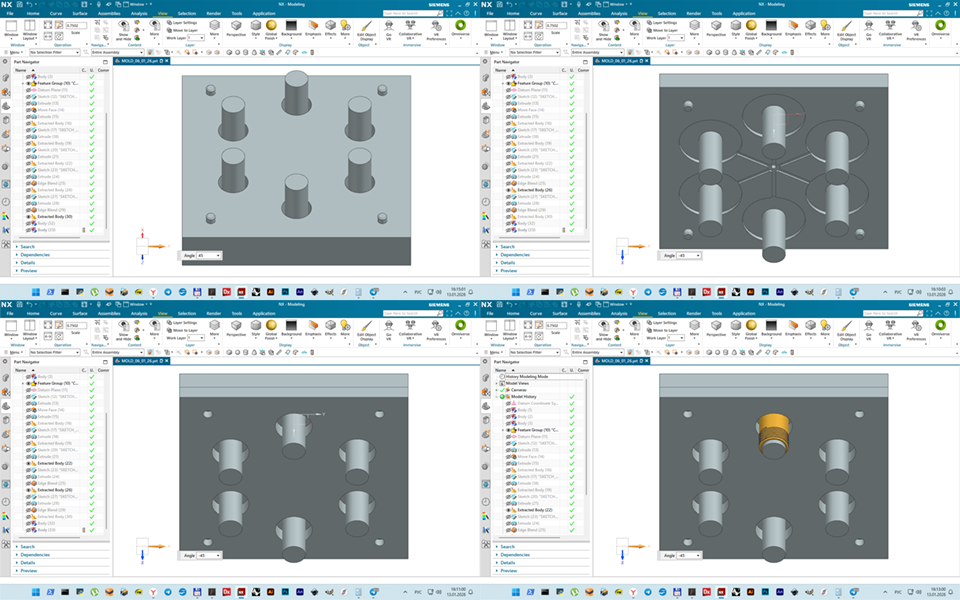The image size is (960, 600).
Task: Toggle visibility of Extracted Body (26) in unhighlighted pins-in-holes window
Action: click(28, 490)
